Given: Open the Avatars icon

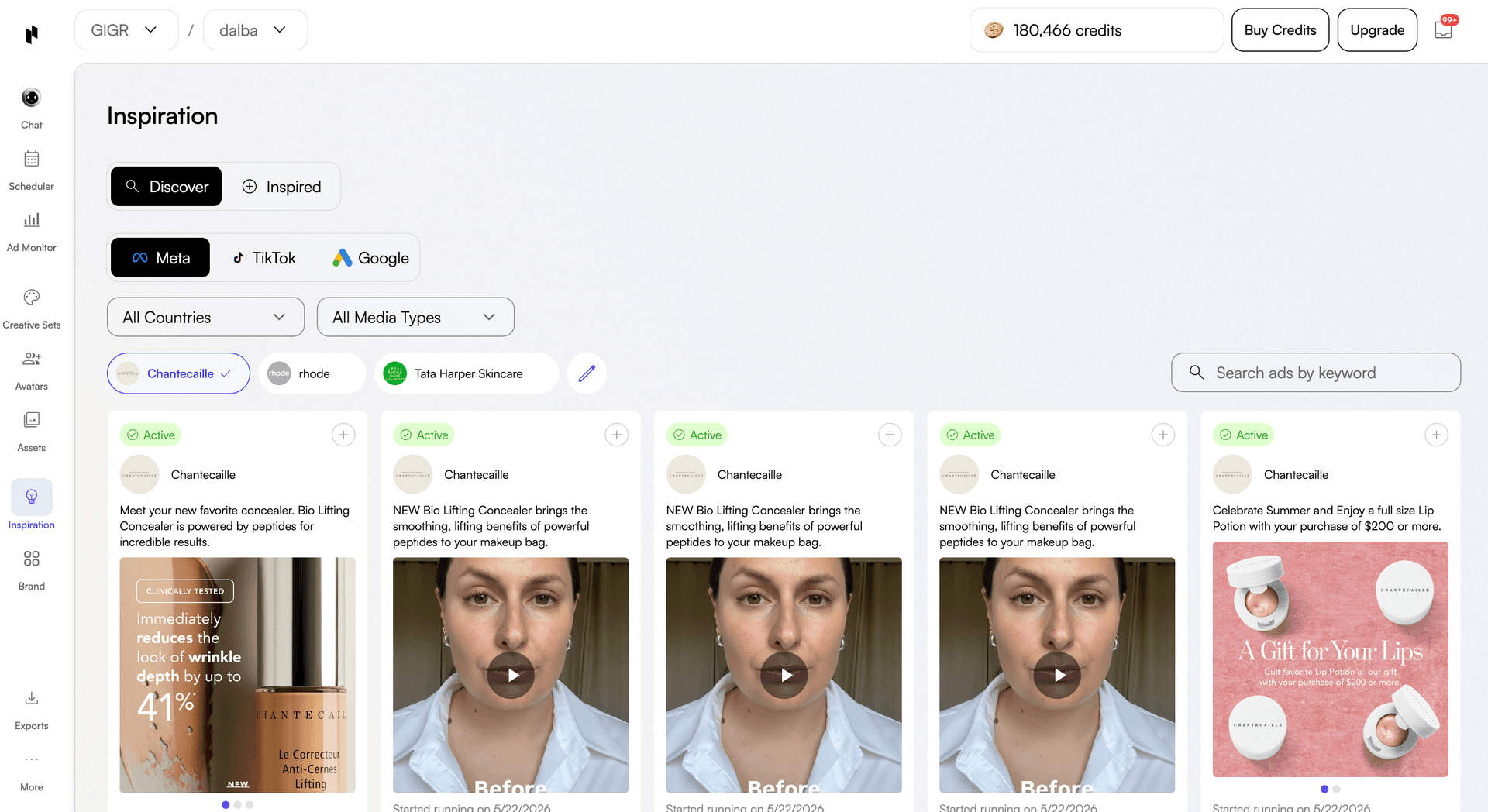Looking at the screenshot, I should (x=31, y=359).
